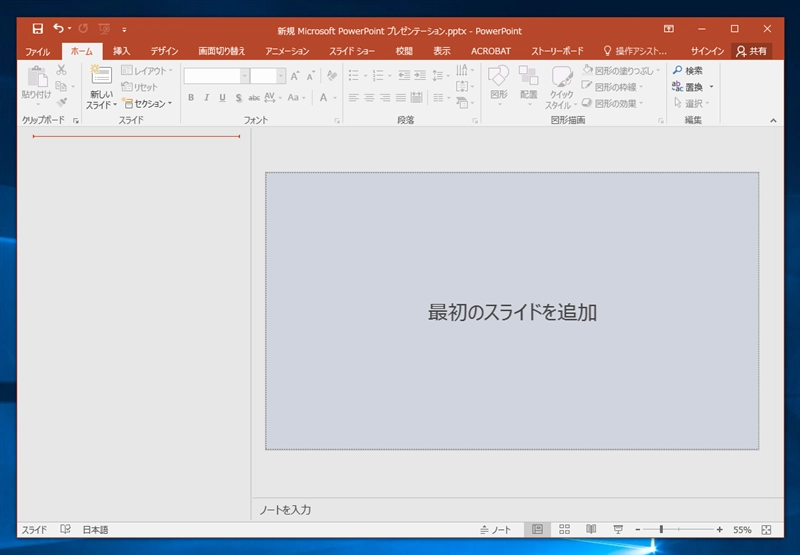Open the アニメーション tab
This screenshot has height=555, width=800.
287,51
